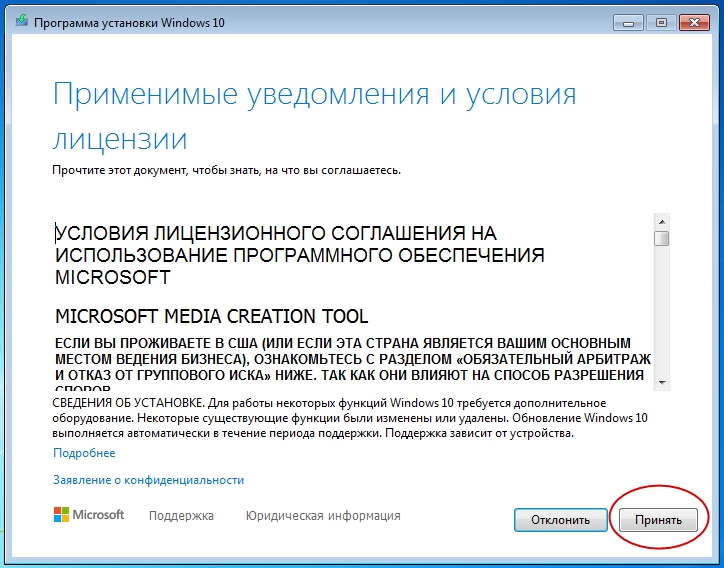Click the Принять (Accept) button
Screen dimensions: 724x568
[x=658, y=520]
